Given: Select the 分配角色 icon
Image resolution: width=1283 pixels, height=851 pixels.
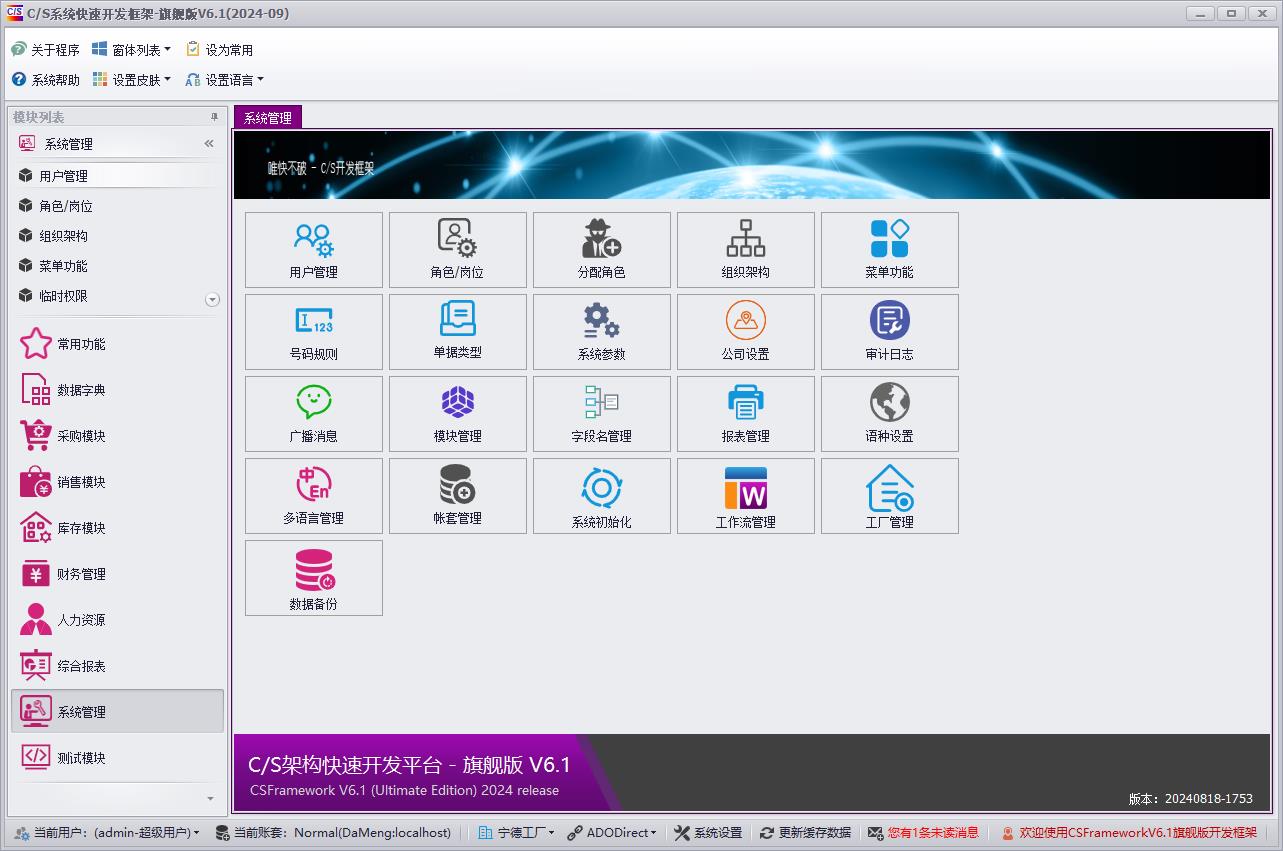Looking at the screenshot, I should click(x=601, y=249).
